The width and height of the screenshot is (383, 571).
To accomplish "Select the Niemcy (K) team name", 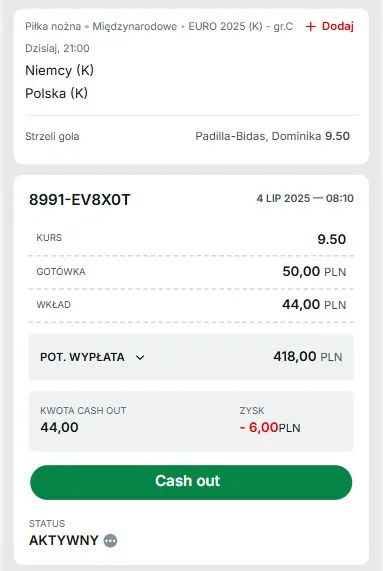I will click(x=59, y=70).
